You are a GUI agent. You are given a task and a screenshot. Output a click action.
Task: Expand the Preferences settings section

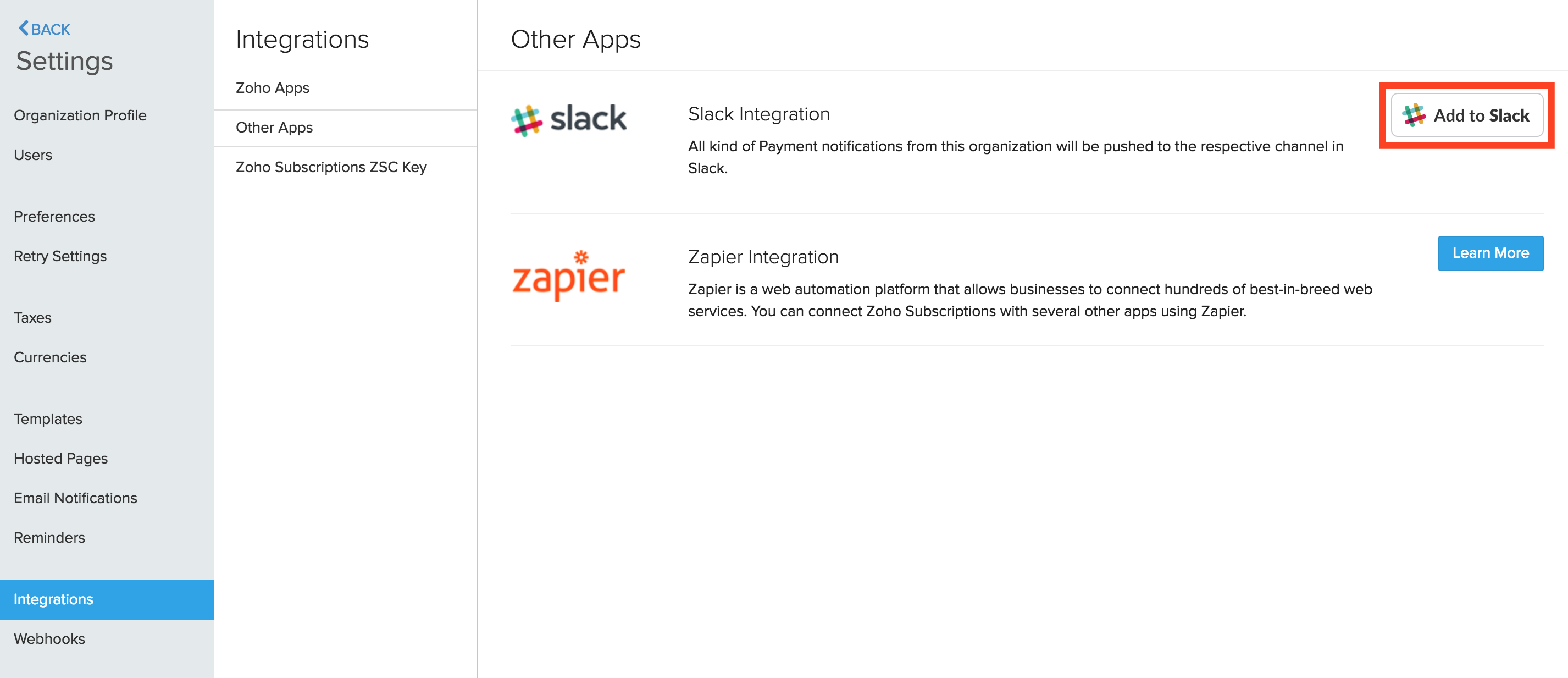pyautogui.click(x=55, y=216)
